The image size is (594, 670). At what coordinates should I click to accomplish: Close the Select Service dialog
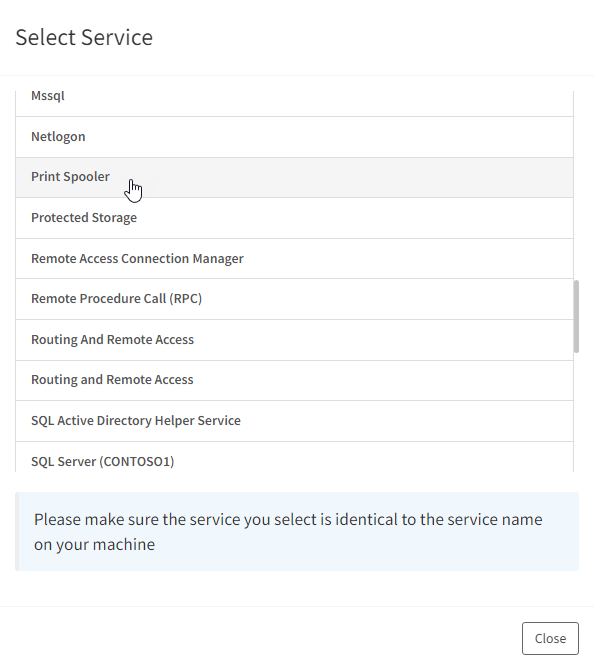tap(550, 638)
